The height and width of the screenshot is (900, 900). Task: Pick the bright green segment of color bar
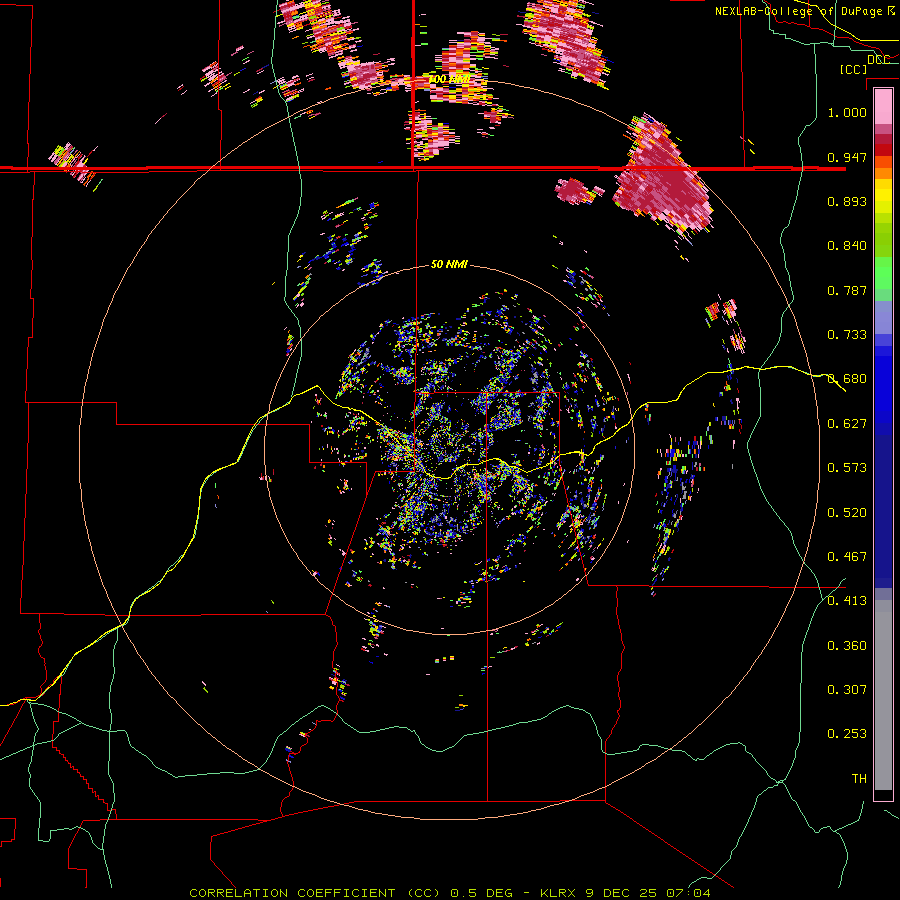883,273
